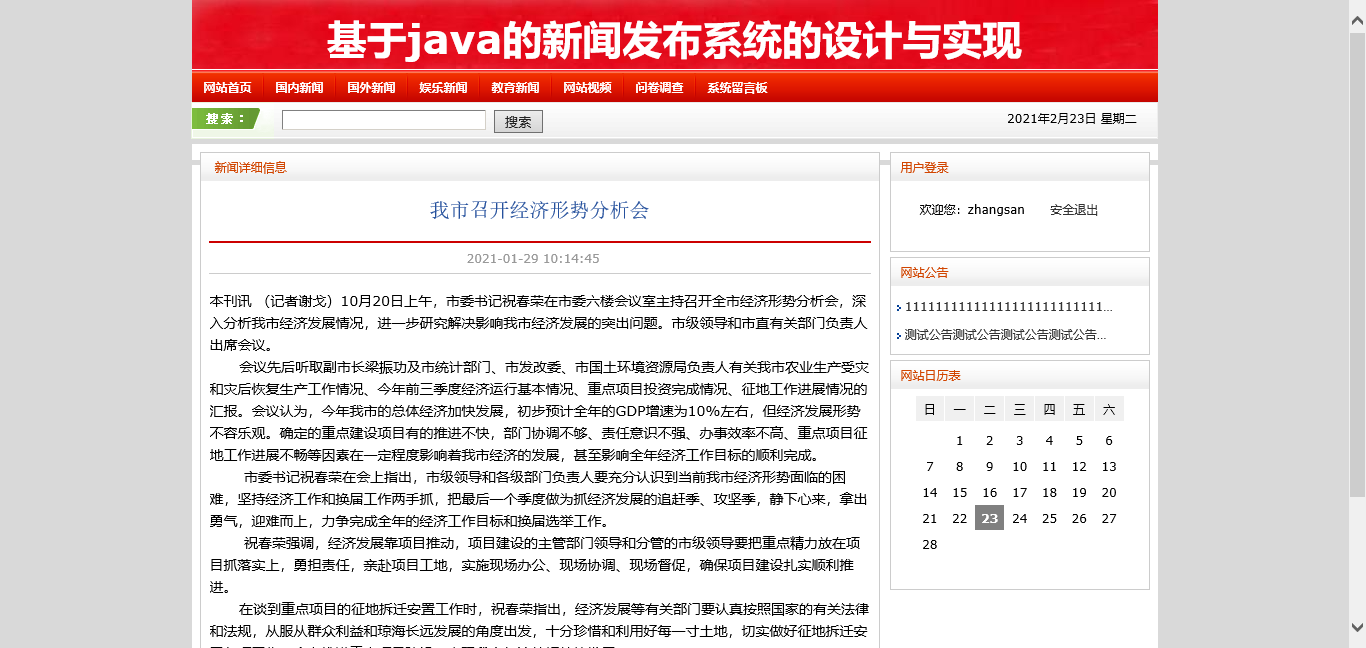Click the green 搜索 label tag
The height and width of the screenshot is (648, 1366).
(226, 119)
